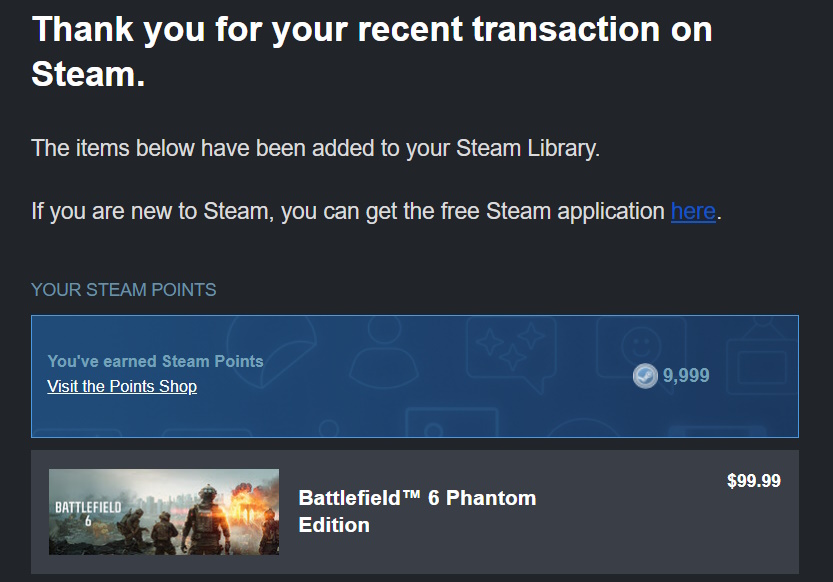Select the Battlefield™ 6 Phantom Edition title
The image size is (833, 582).
417,511
